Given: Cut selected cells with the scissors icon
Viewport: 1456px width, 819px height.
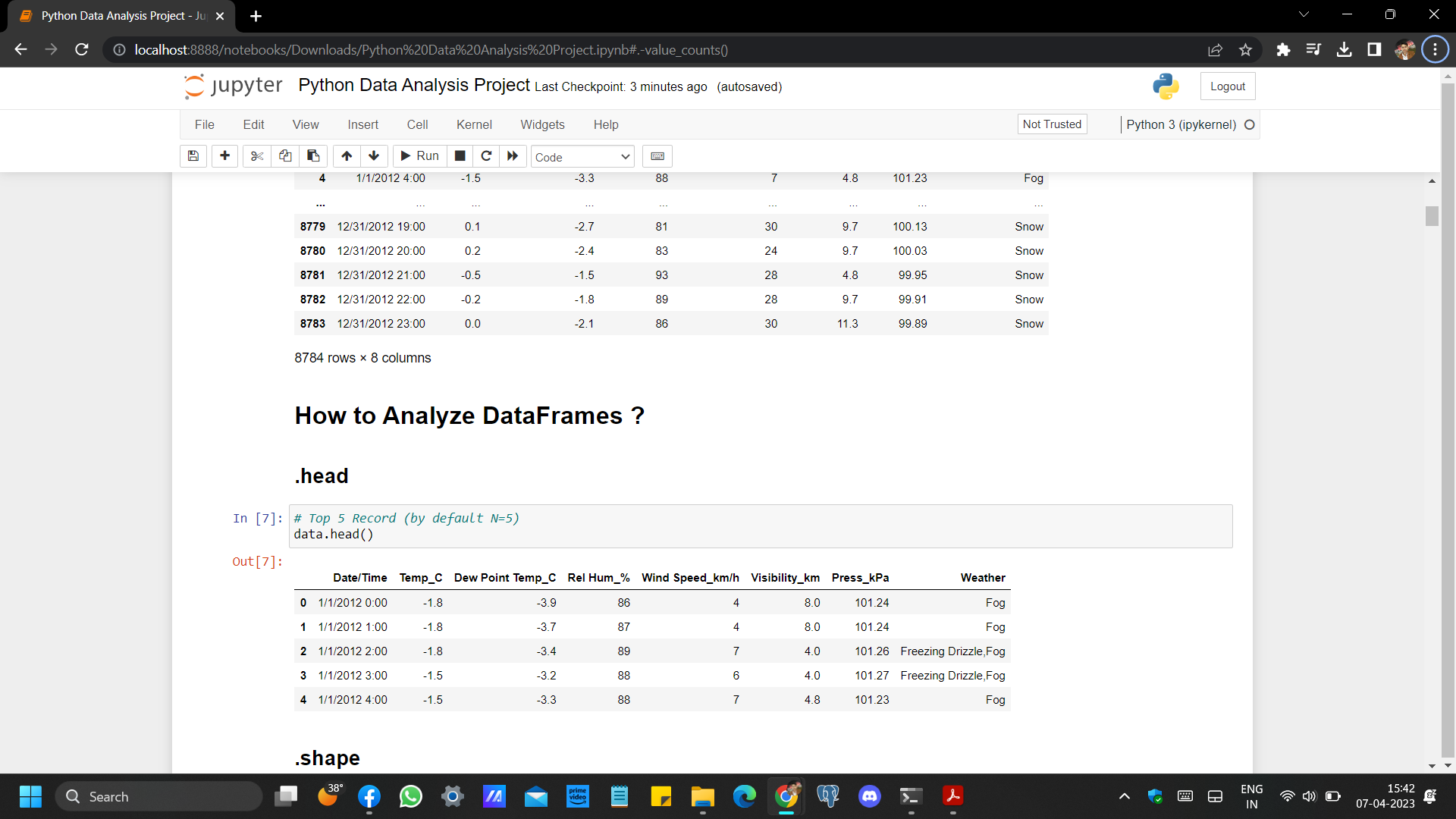Looking at the screenshot, I should pyautogui.click(x=257, y=156).
